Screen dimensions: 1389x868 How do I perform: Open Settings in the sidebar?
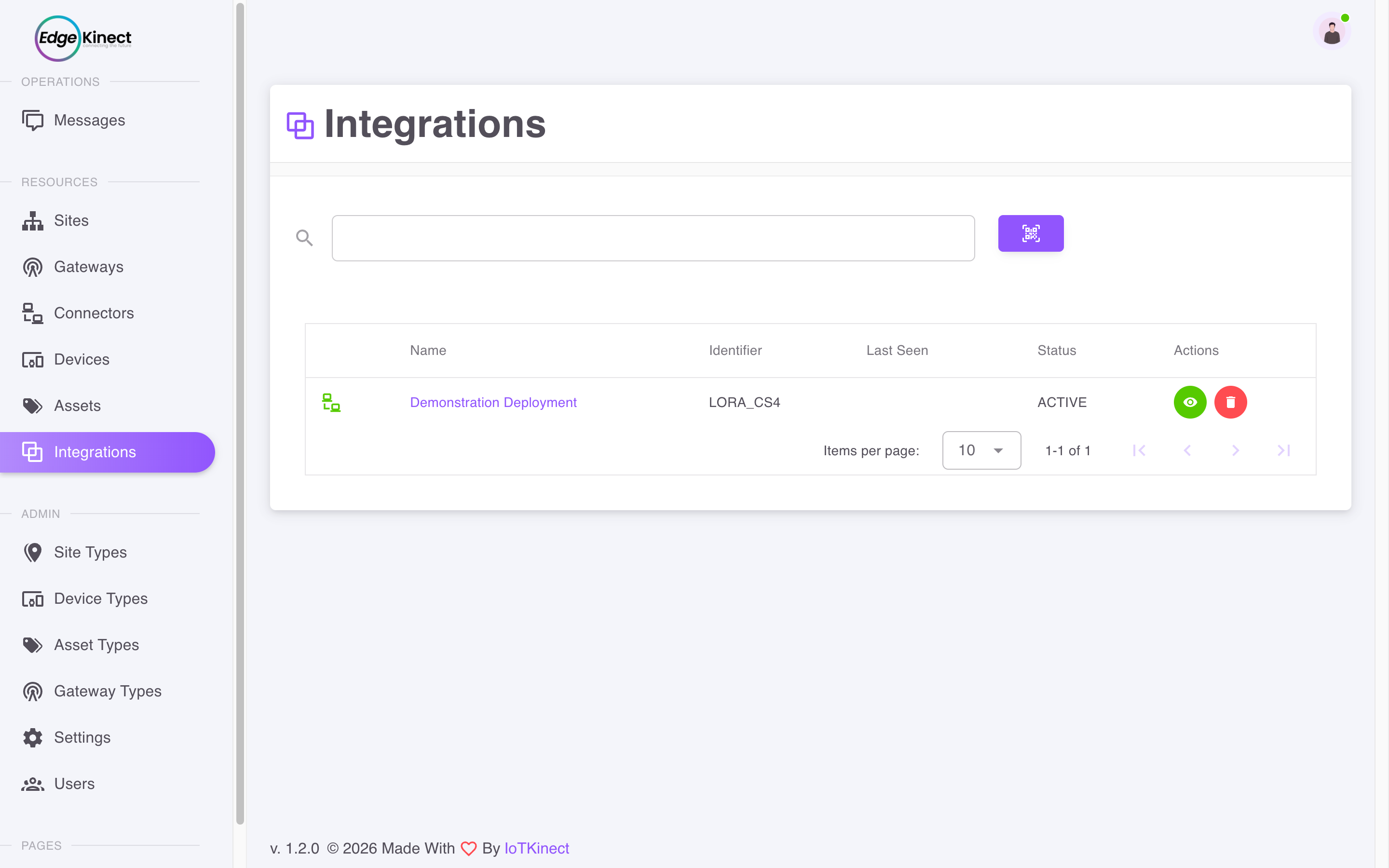[108, 738]
